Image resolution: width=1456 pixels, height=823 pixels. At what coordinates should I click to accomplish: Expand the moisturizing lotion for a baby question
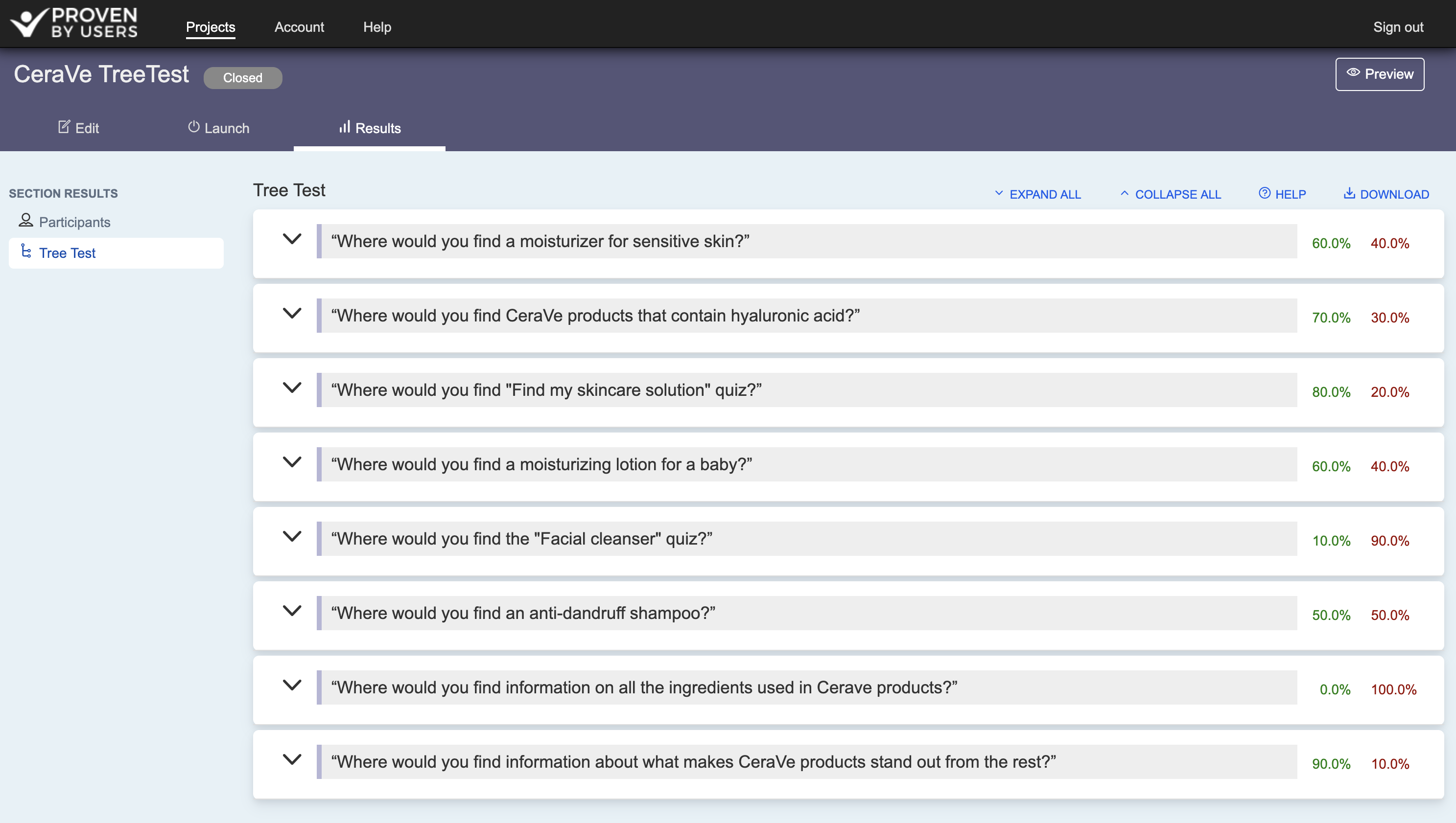[x=292, y=462]
